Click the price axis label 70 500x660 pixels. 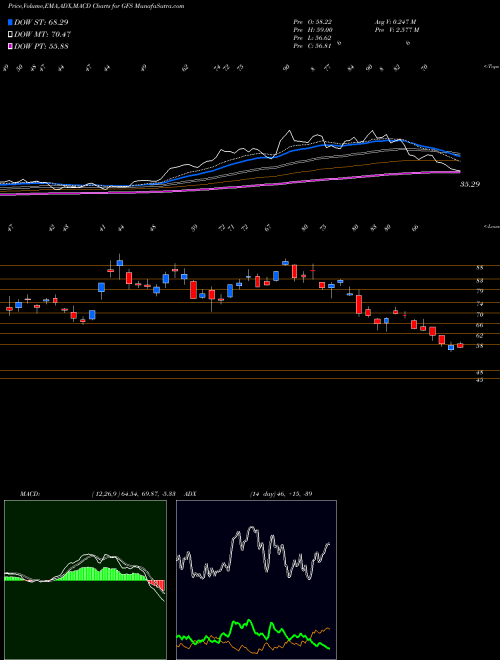[x=479, y=315]
